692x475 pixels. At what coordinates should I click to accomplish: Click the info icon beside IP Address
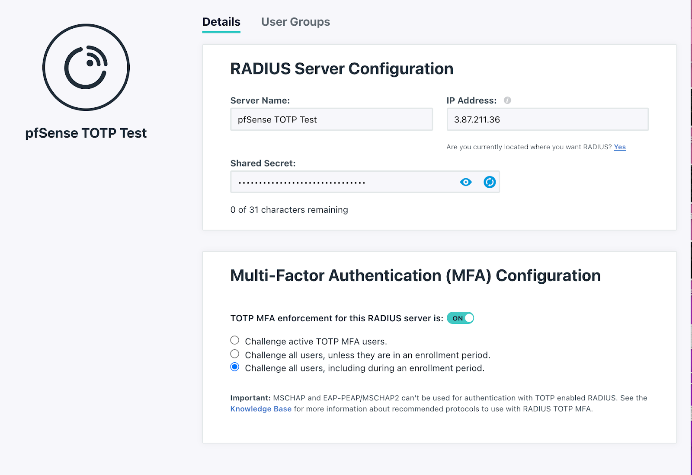point(508,100)
